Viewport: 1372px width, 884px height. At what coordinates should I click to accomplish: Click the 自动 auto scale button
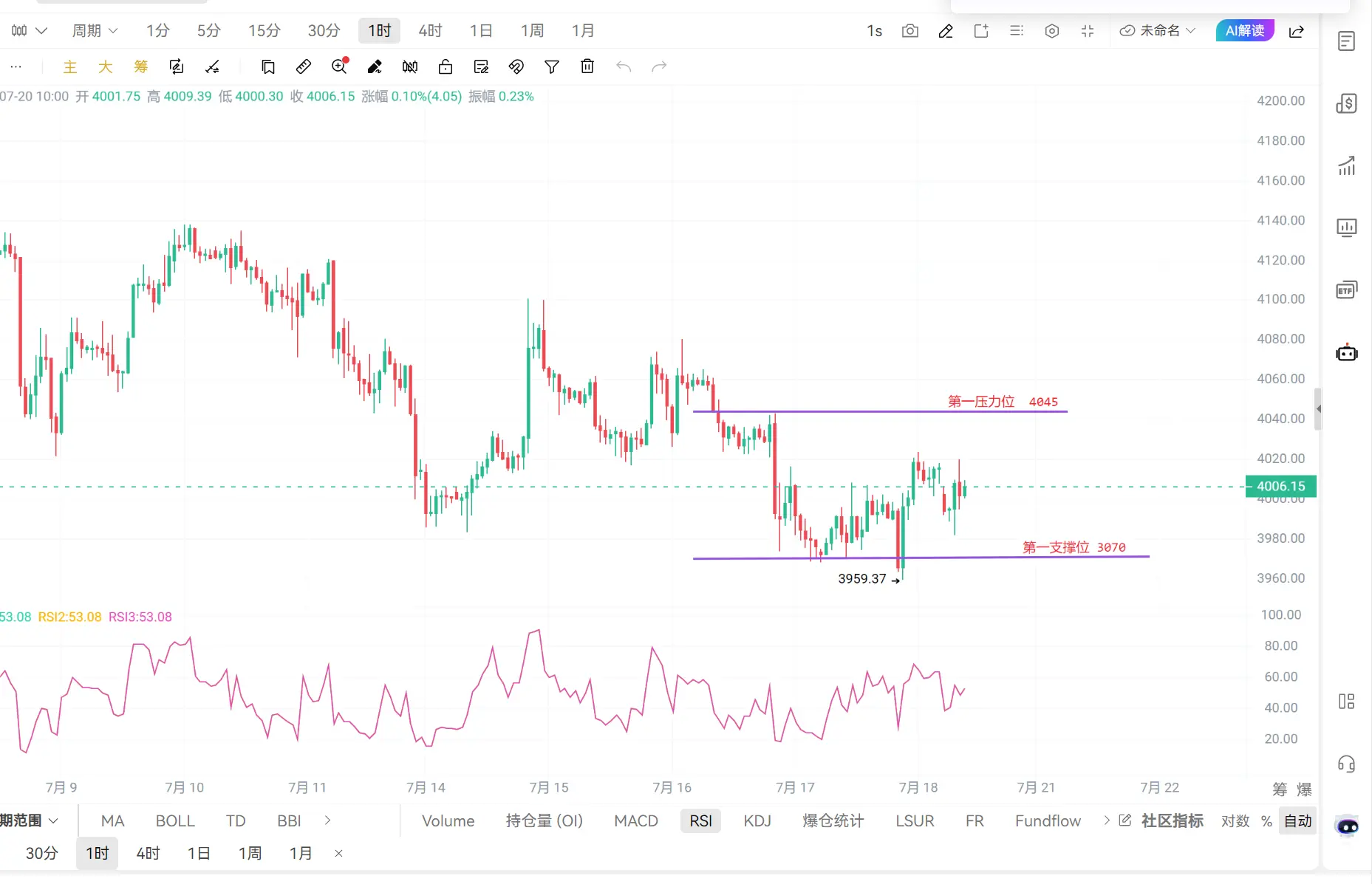coord(1298,820)
